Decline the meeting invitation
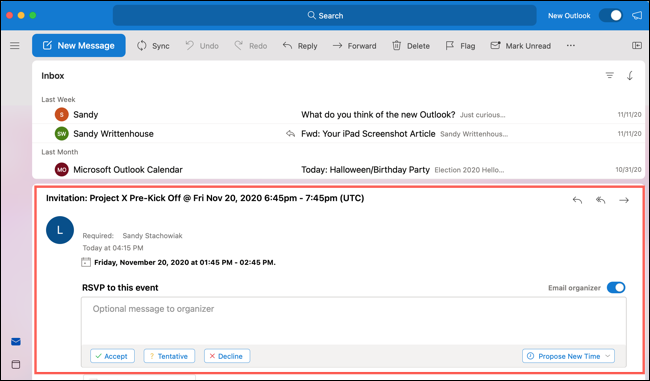The height and width of the screenshot is (381, 650). coord(227,356)
